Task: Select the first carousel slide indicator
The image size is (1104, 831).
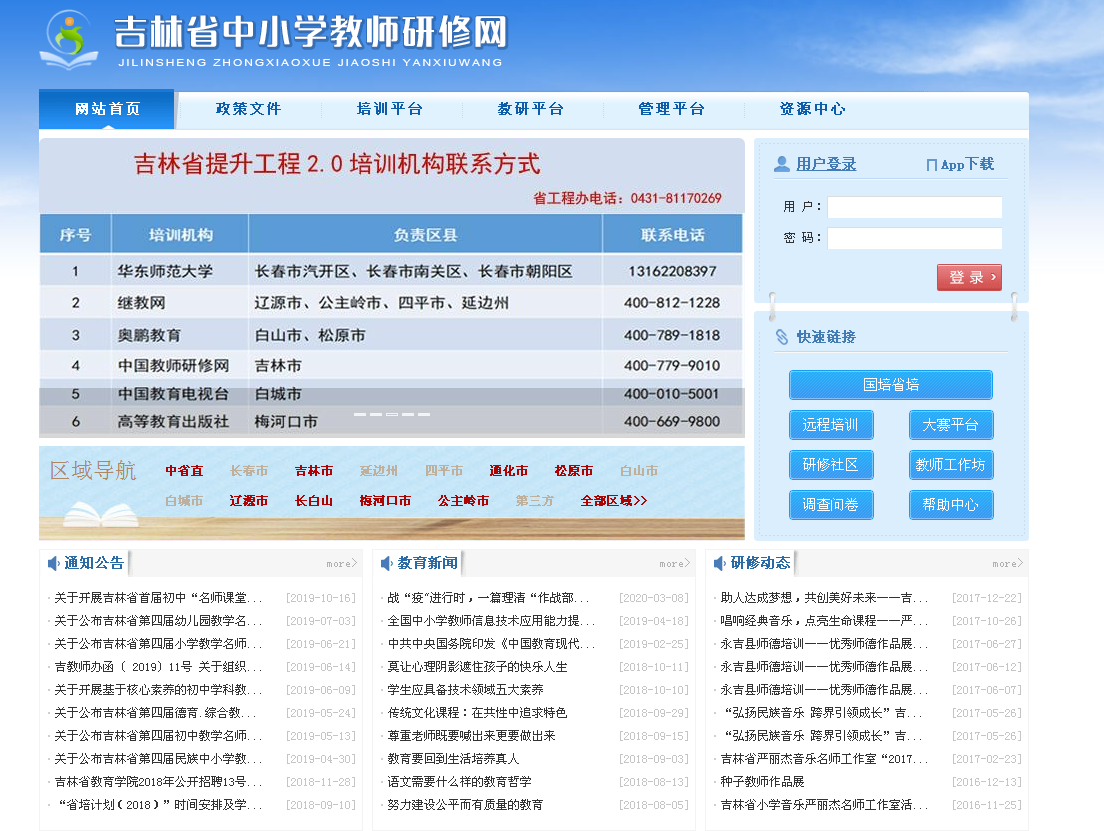Action: tap(360, 414)
